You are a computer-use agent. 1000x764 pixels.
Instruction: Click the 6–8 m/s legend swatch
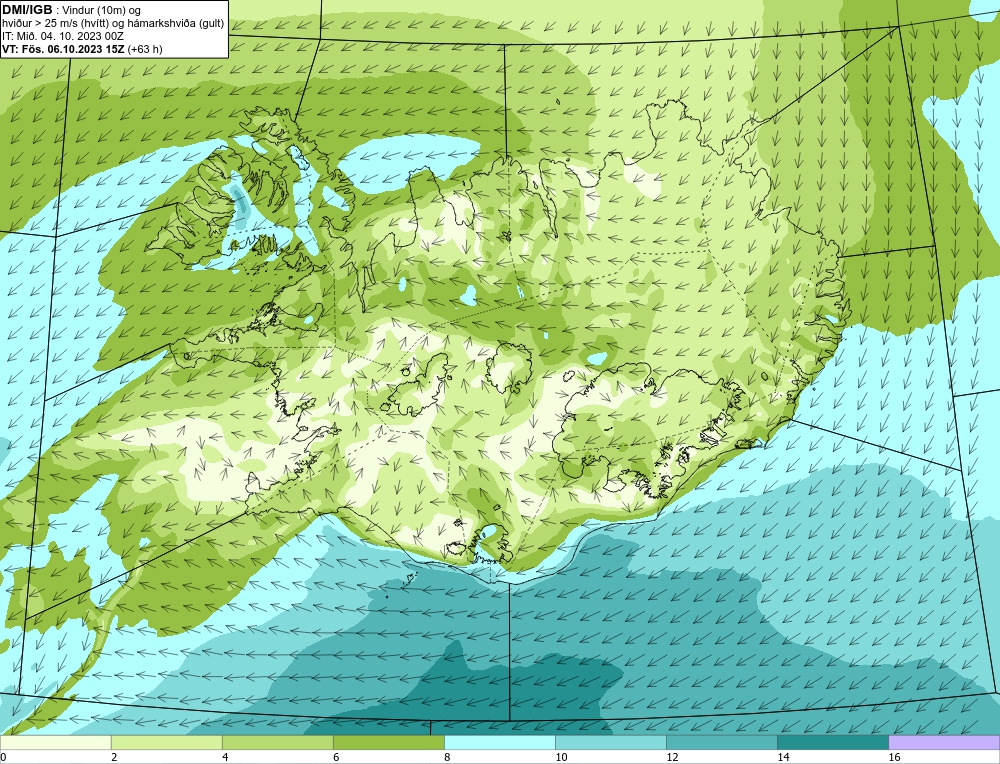coord(388,742)
